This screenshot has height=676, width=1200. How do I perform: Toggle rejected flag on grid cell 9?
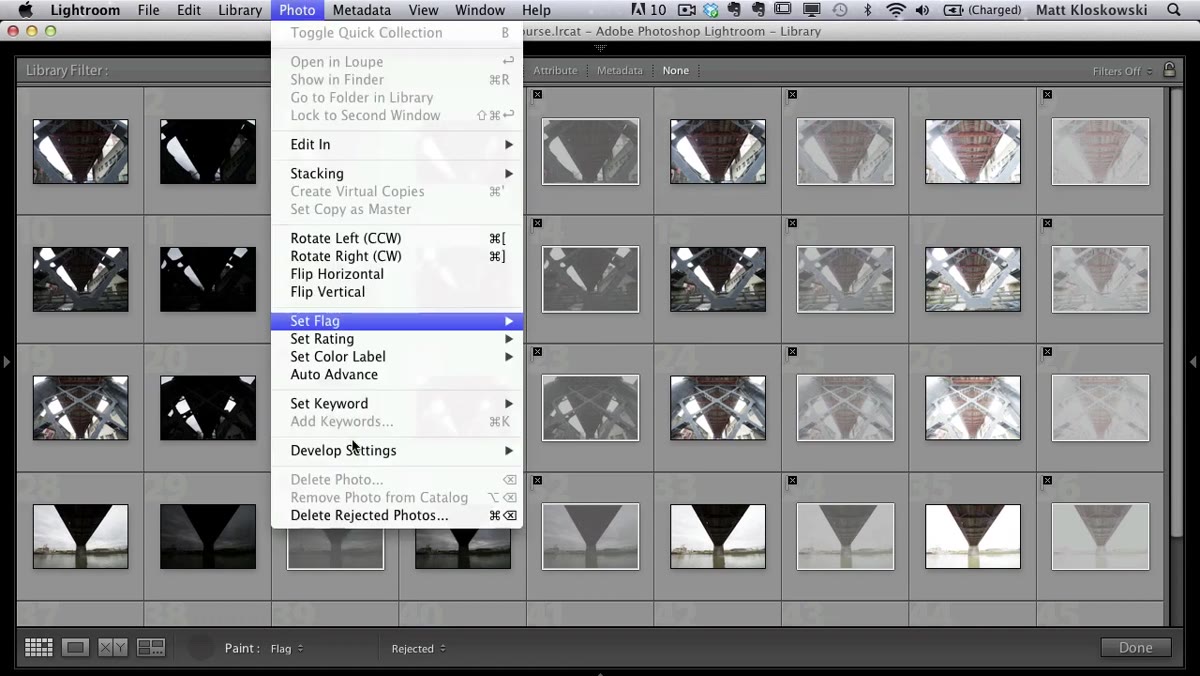[1047, 95]
